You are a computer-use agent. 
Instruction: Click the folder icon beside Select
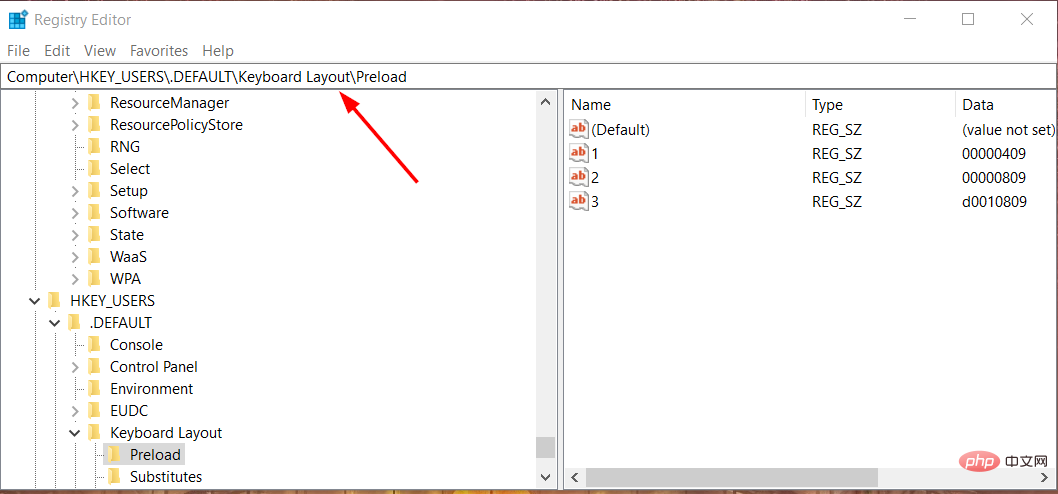(x=95, y=169)
